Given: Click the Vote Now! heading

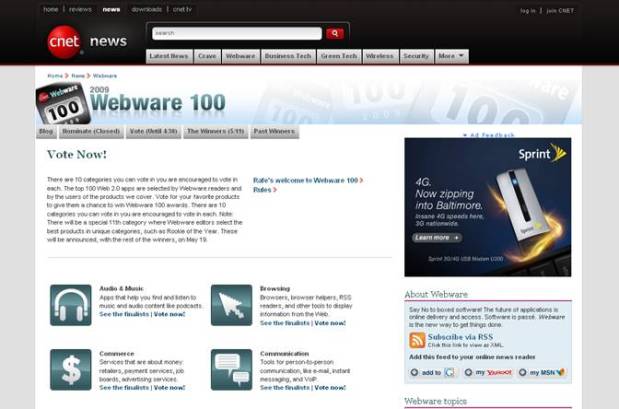Looking at the screenshot, I should 77,154.
